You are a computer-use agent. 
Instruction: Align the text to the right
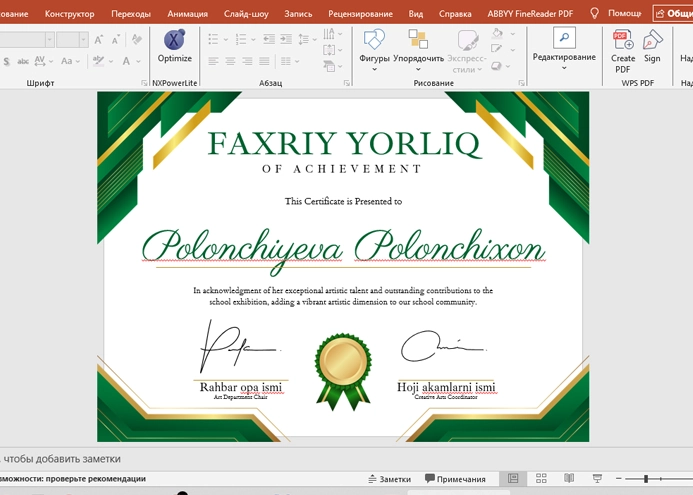tap(247, 61)
